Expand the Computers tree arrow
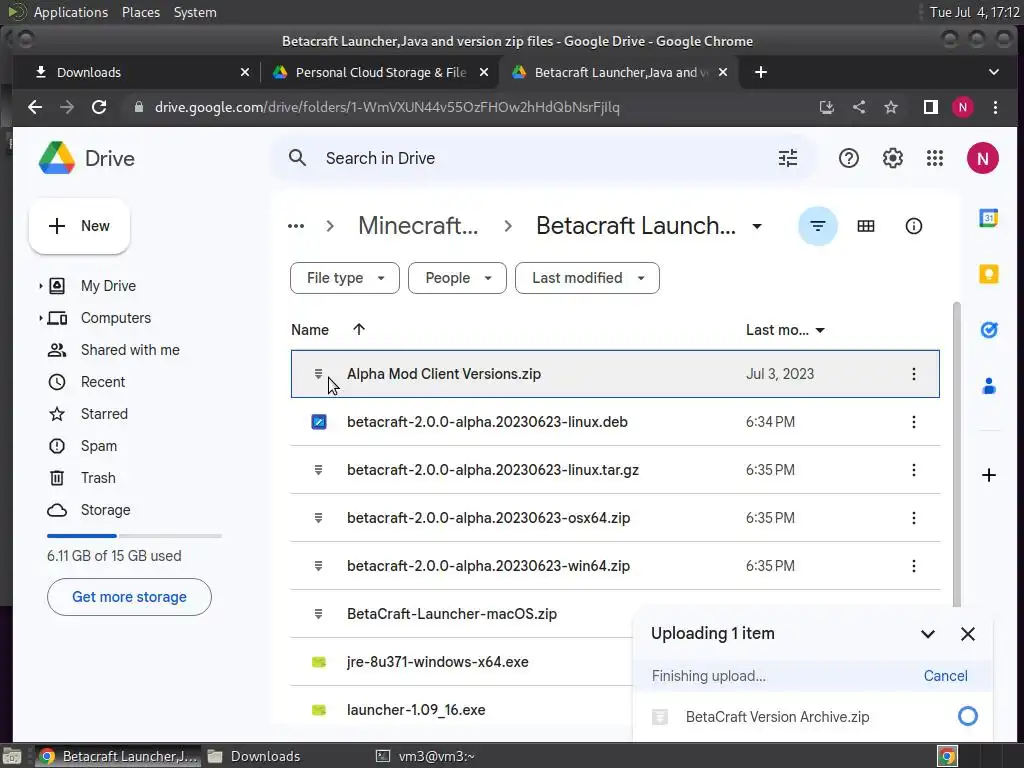The image size is (1024, 768). (40, 318)
